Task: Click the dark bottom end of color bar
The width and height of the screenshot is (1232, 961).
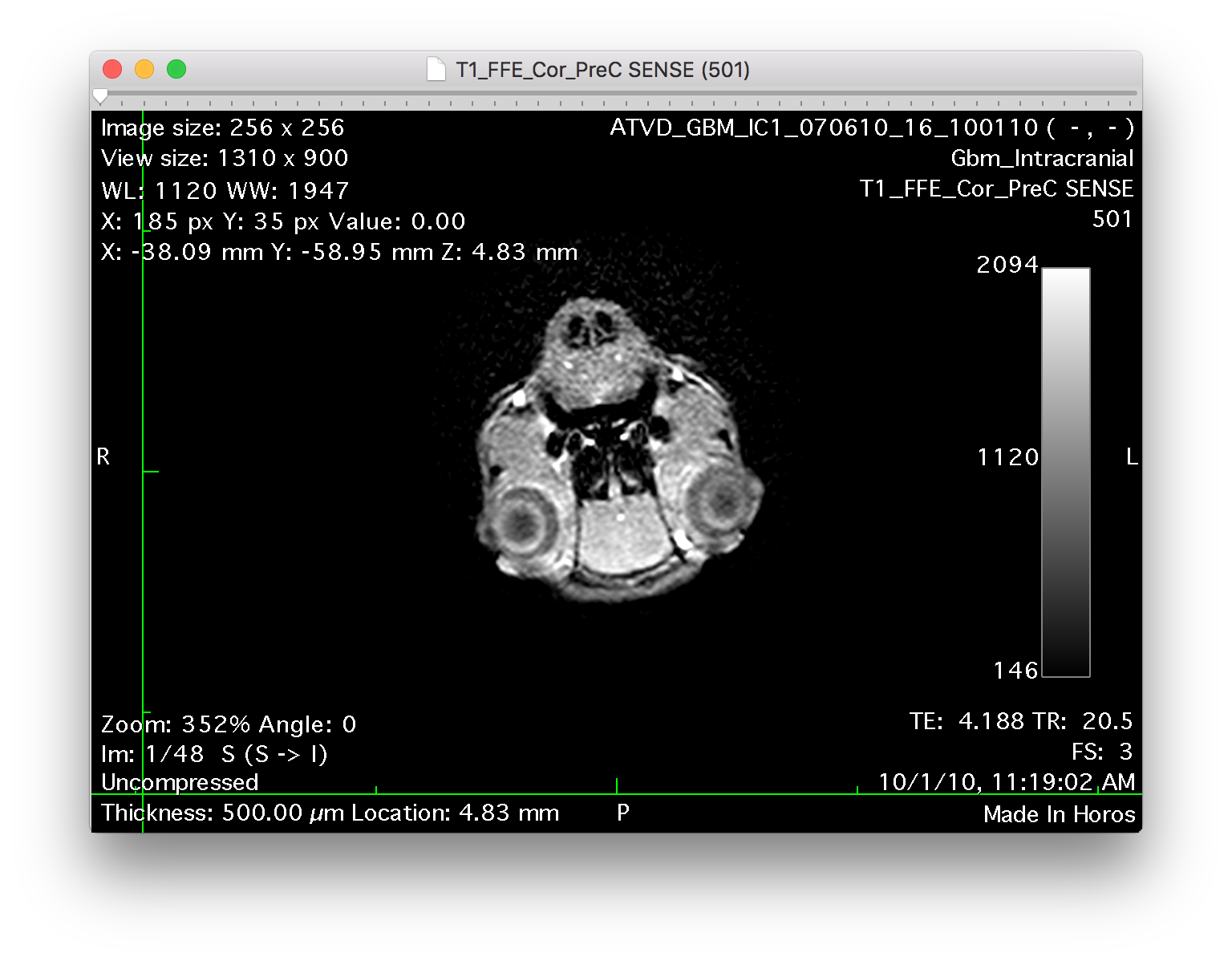Action: (1065, 669)
